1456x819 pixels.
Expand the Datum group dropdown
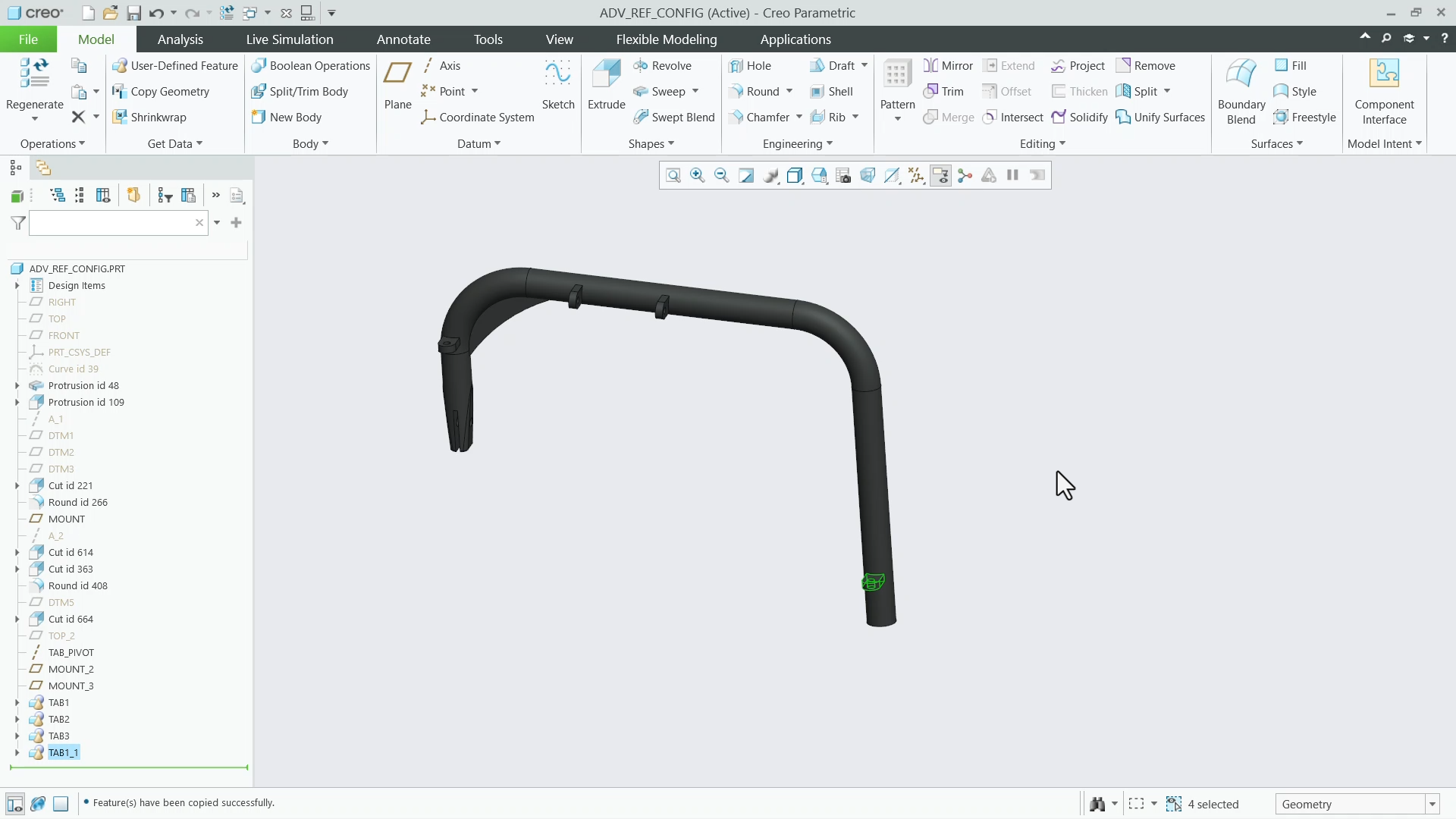[x=479, y=144]
